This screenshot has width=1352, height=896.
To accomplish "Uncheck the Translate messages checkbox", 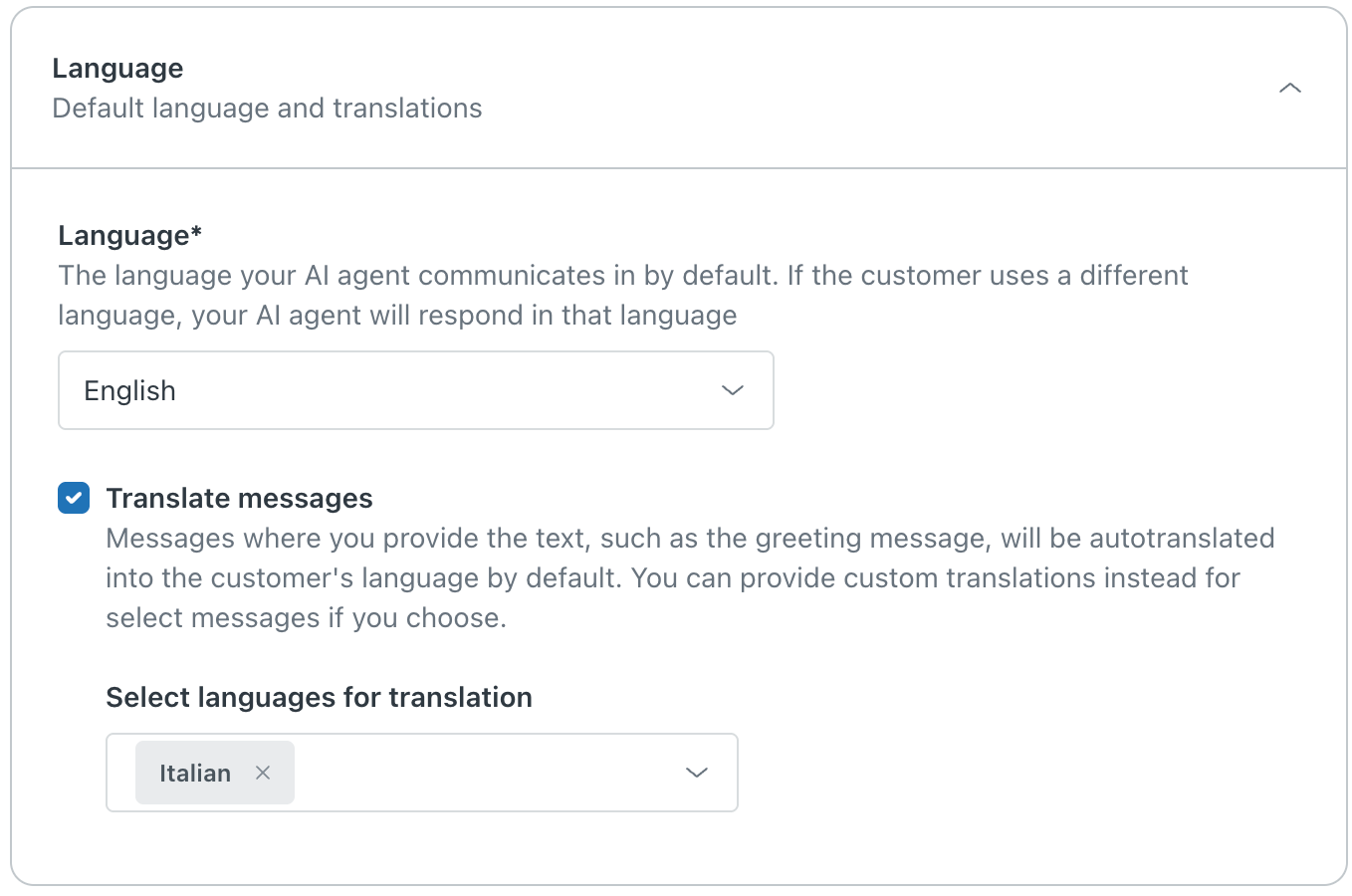I will (x=74, y=498).
